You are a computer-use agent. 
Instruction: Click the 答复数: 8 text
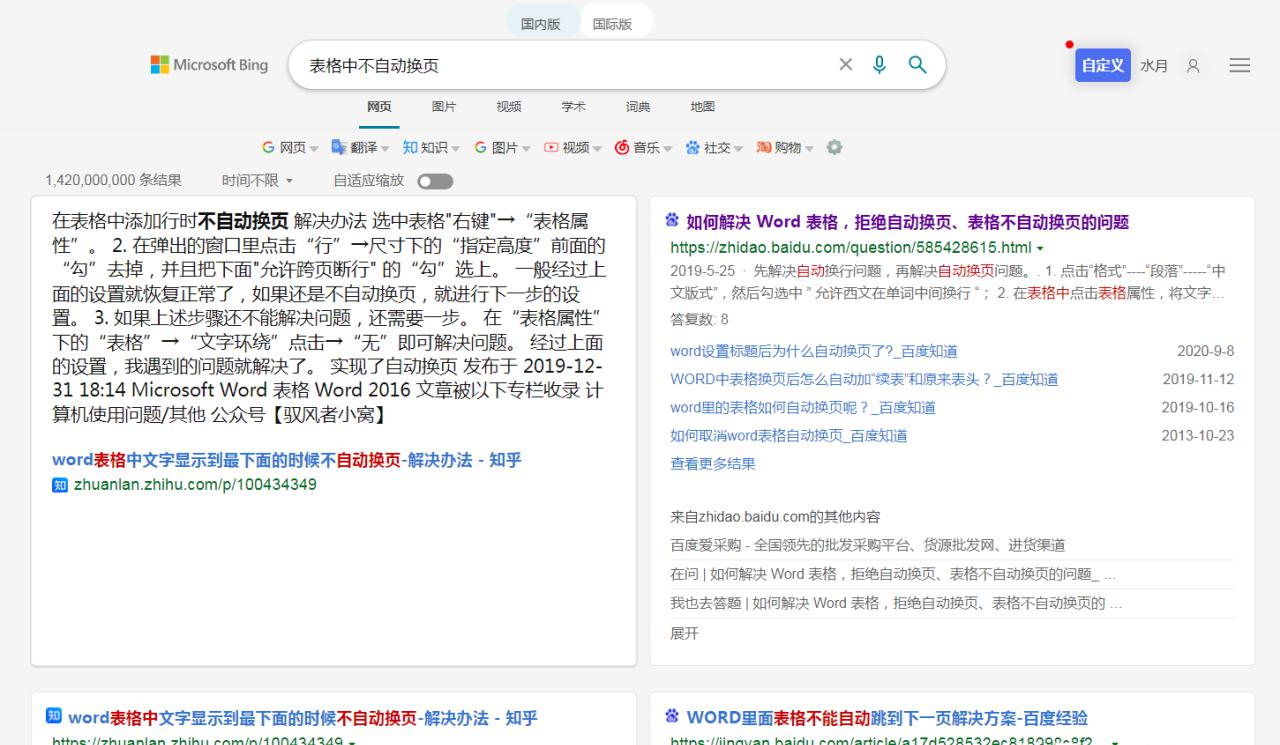click(699, 320)
